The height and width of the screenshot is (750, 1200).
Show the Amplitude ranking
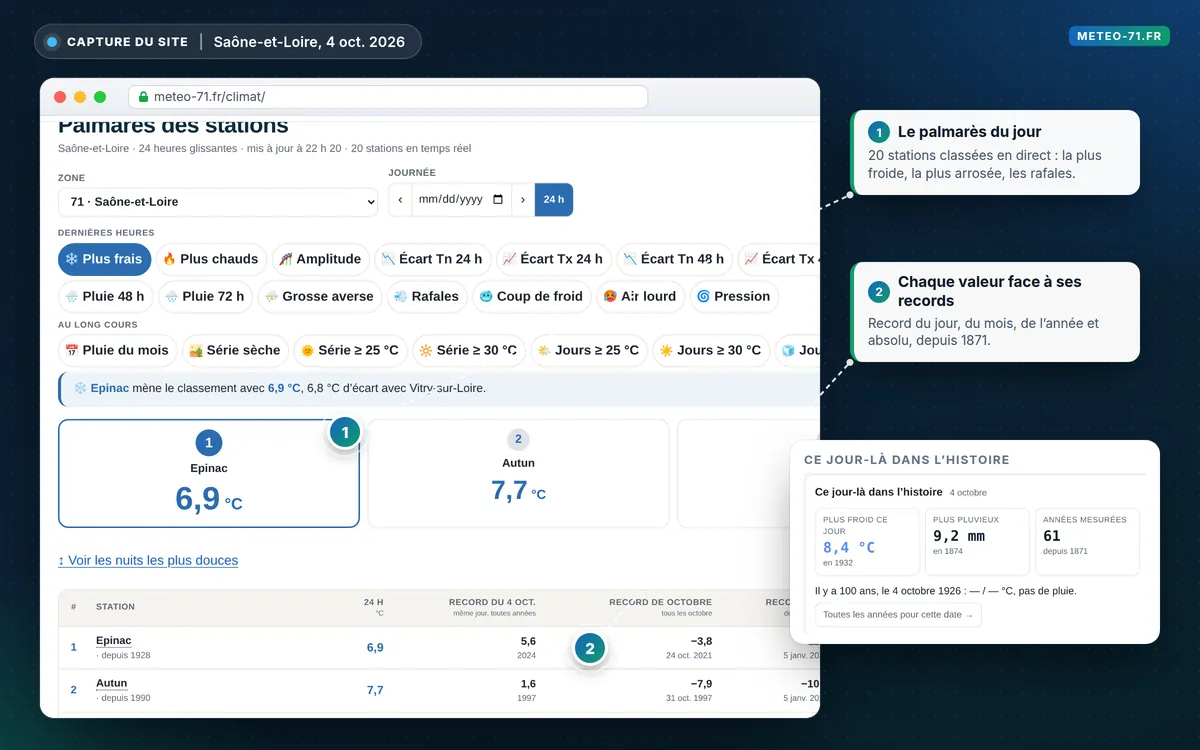320,259
